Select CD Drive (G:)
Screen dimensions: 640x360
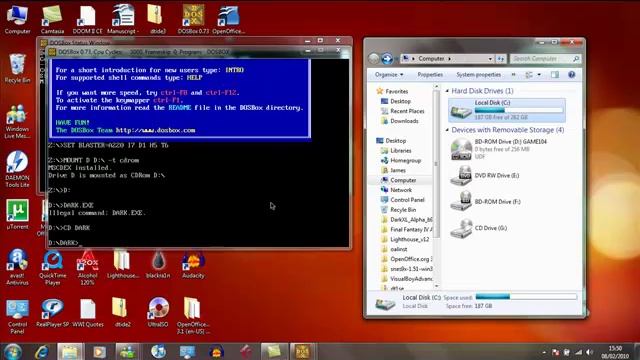[506, 228]
